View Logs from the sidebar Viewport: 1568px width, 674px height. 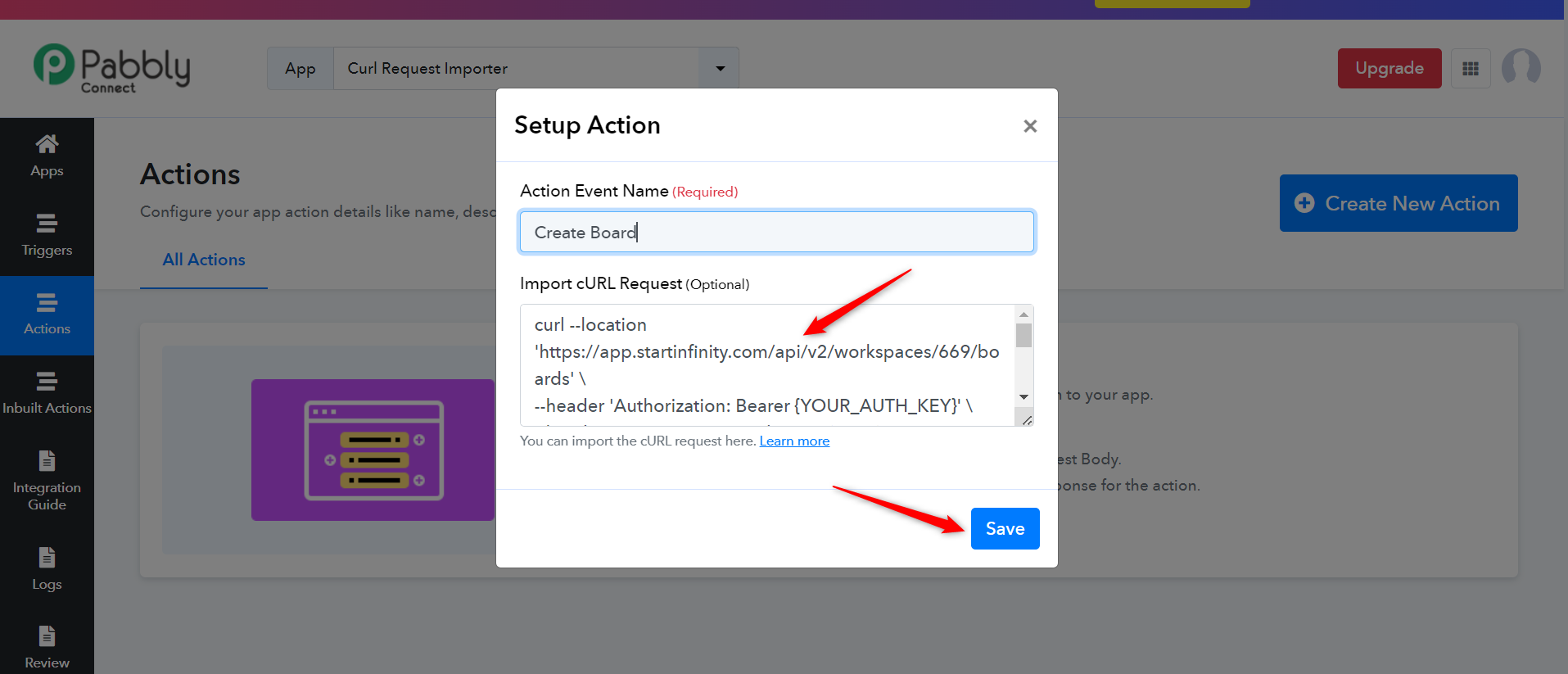tap(47, 569)
